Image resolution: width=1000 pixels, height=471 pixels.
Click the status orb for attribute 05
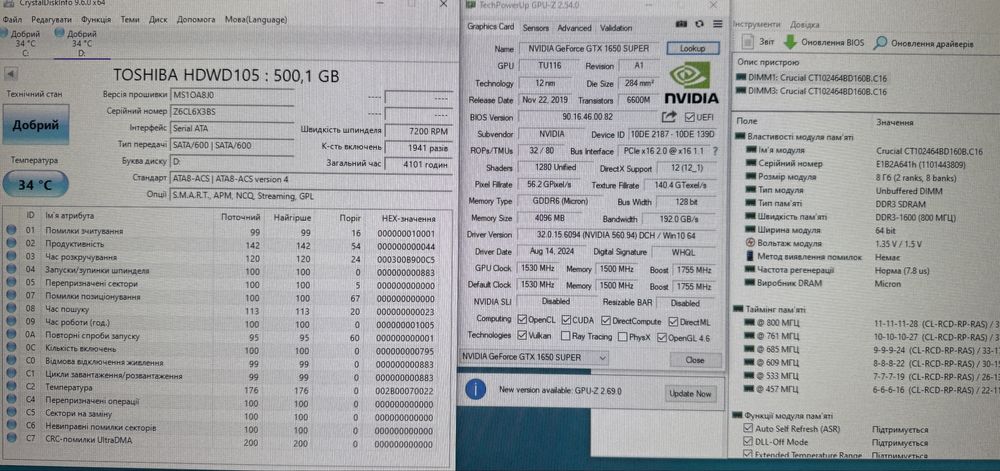point(11,284)
